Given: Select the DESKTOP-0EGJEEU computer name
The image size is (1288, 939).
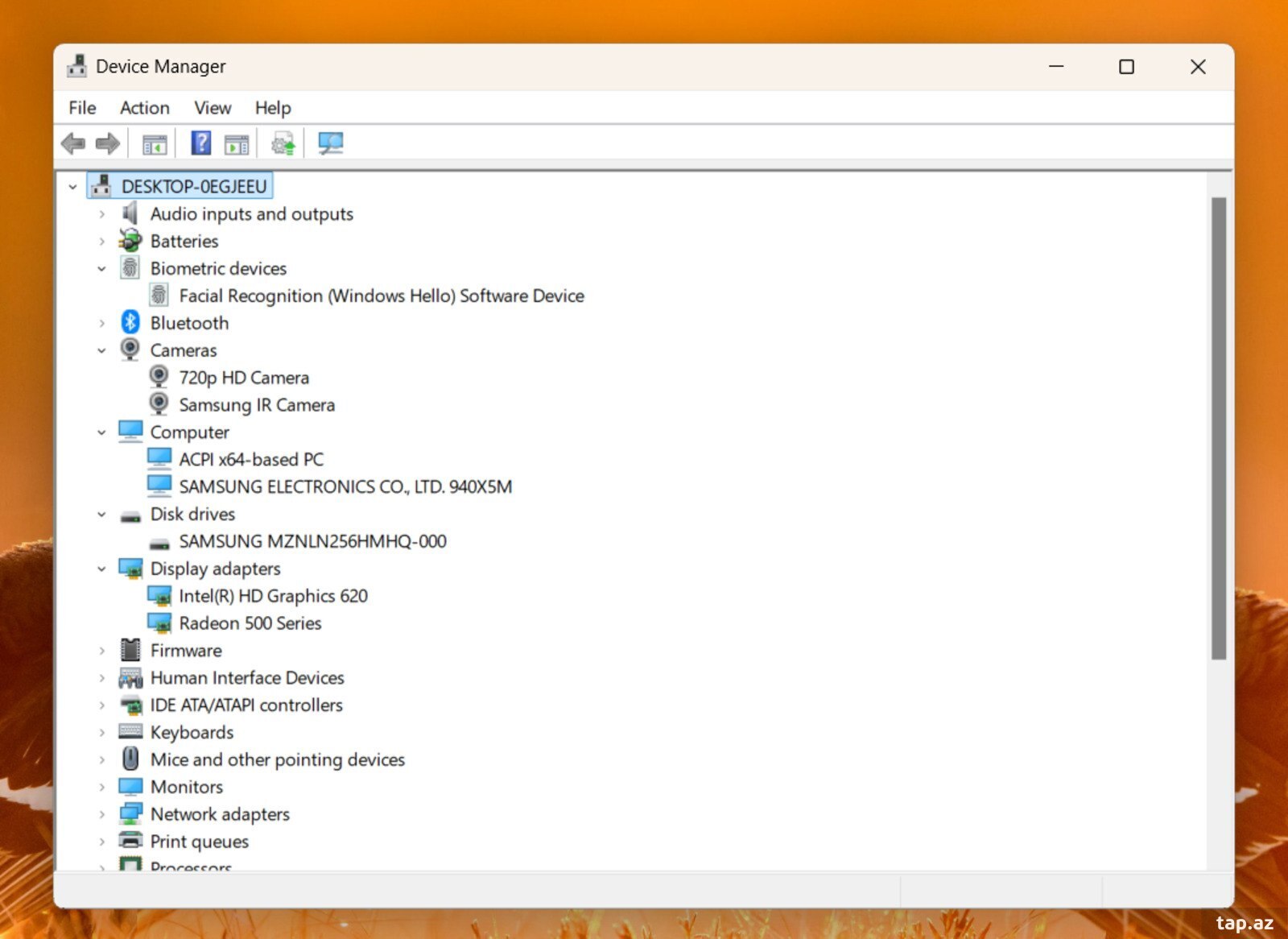Looking at the screenshot, I should pos(194,187).
